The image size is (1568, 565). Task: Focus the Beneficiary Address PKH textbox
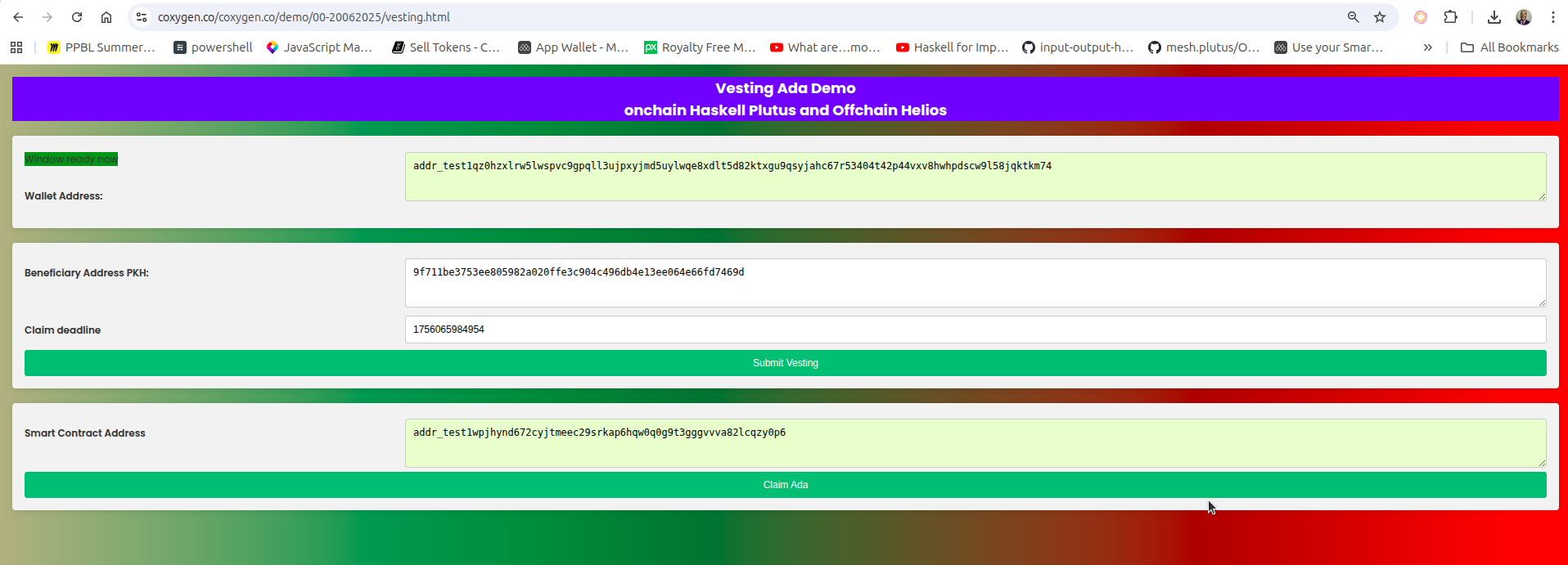(x=975, y=283)
